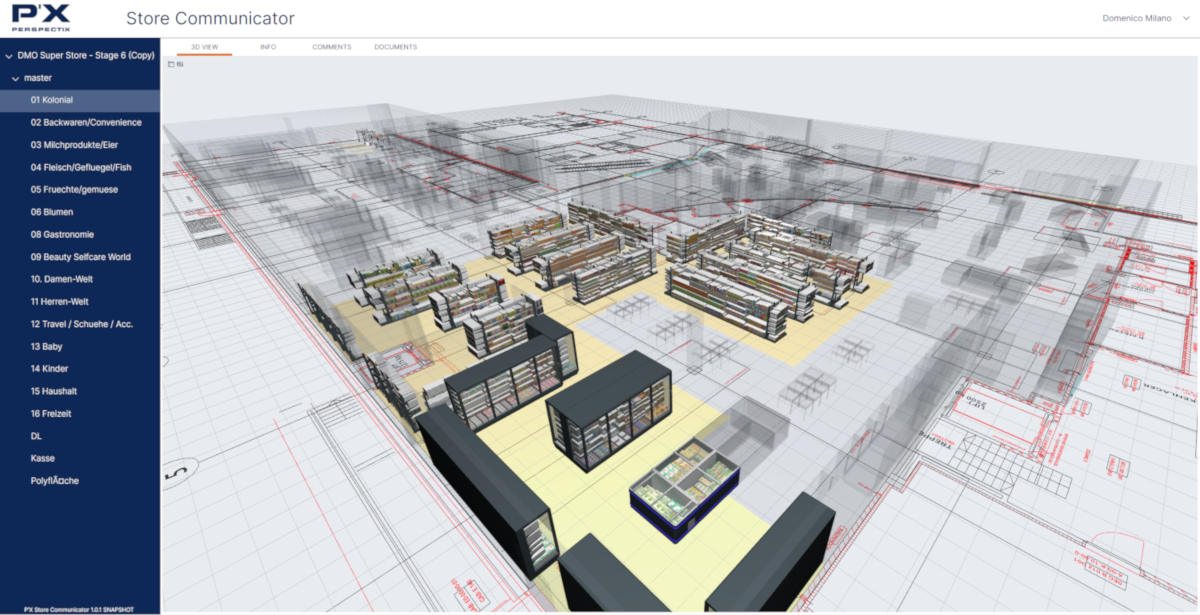Click the small window icon in the 3D view corner
Image resolution: width=1200 pixels, height=615 pixels.
[171, 64]
